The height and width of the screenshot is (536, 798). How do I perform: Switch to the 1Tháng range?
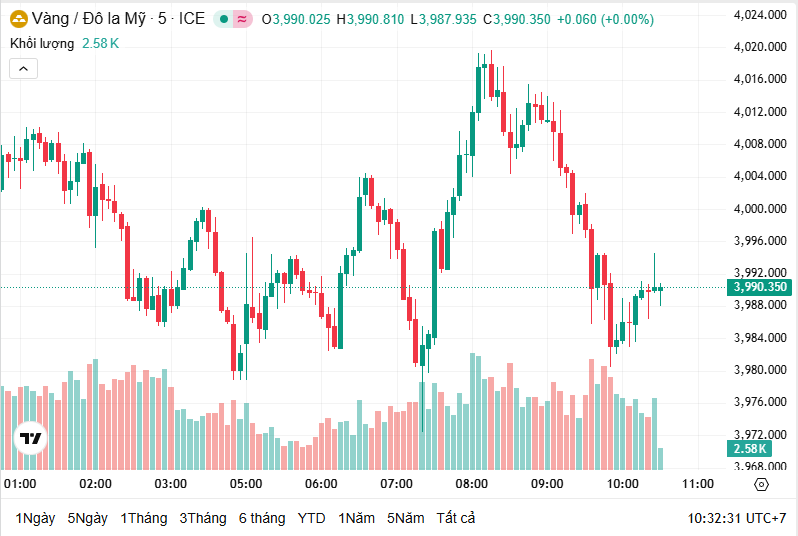coord(143,518)
